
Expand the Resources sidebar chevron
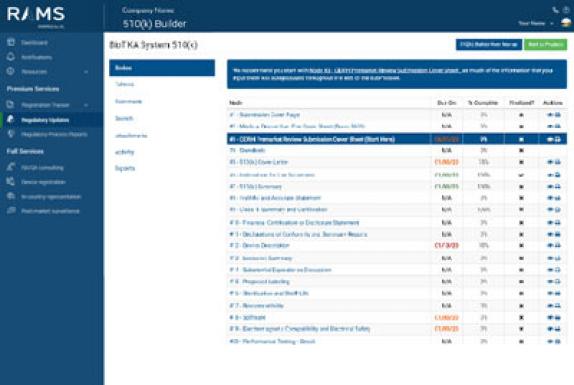point(86,72)
